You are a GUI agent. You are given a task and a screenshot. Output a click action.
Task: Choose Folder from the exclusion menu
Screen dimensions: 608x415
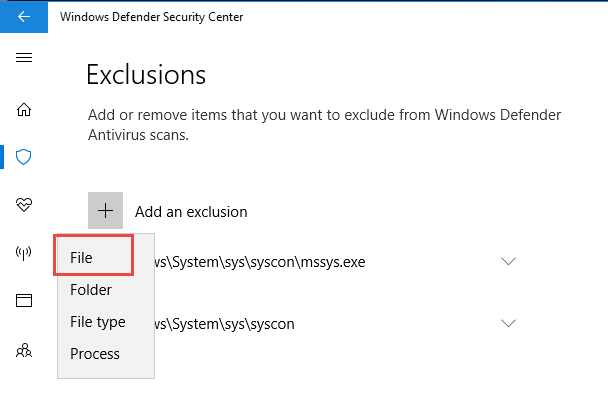[x=91, y=290]
